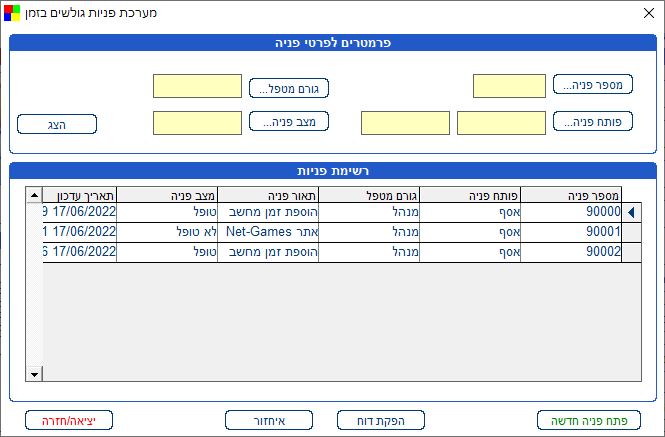Click the 'הפקת דוח' report button
Viewport: 665px width, 437px height.
tap(381, 420)
